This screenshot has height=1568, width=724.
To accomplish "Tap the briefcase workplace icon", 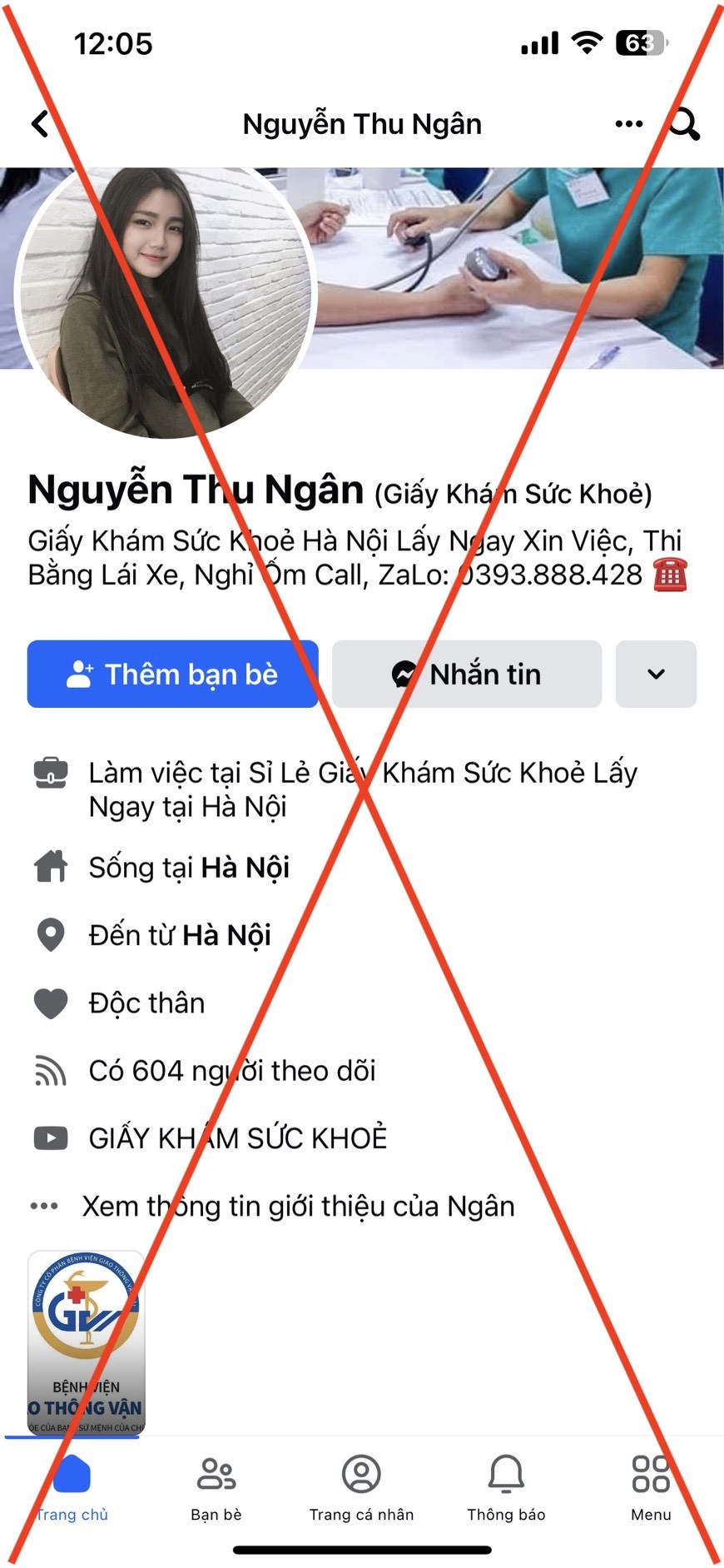I will click(51, 774).
